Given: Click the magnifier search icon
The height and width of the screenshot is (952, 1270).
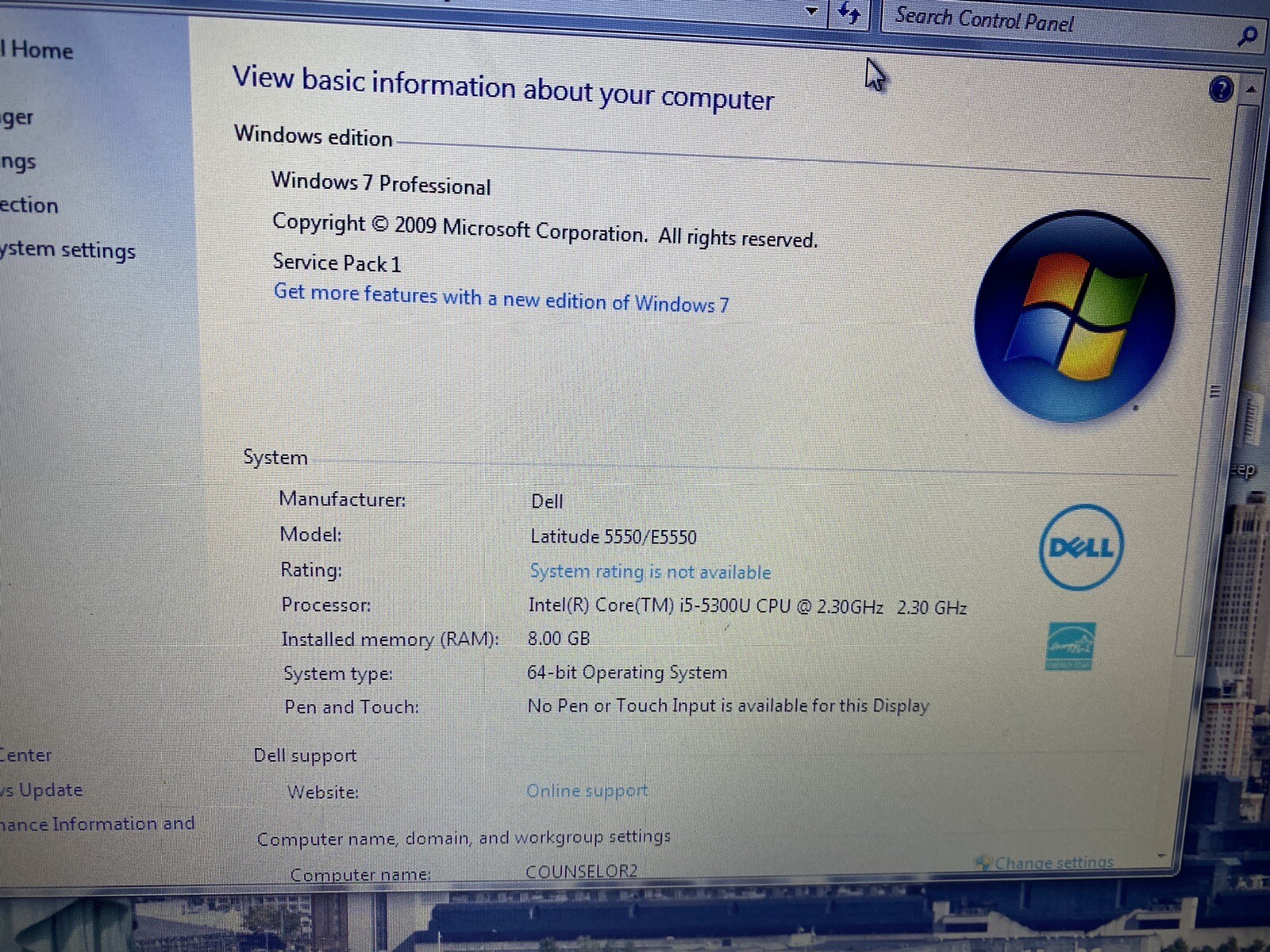Looking at the screenshot, I should click(1248, 36).
